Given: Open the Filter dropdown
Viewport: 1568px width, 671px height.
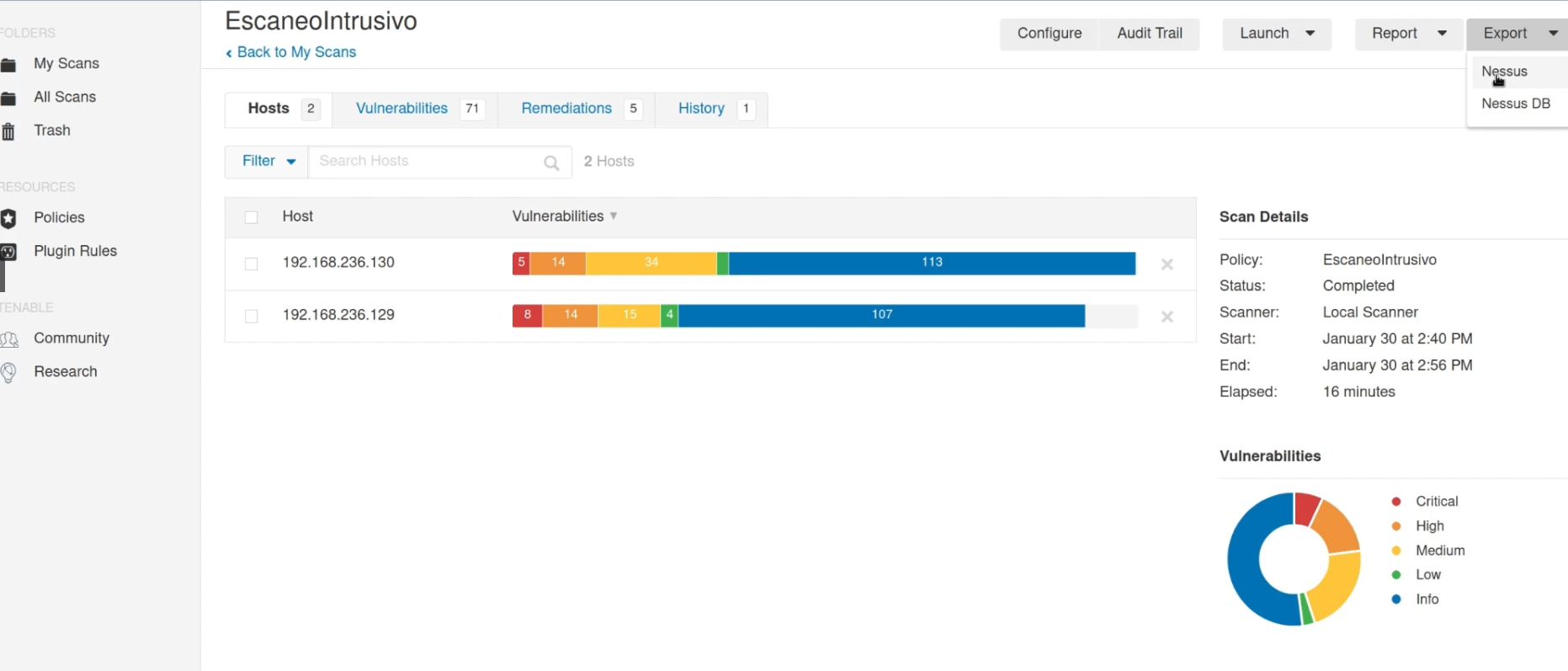Looking at the screenshot, I should tap(268, 161).
